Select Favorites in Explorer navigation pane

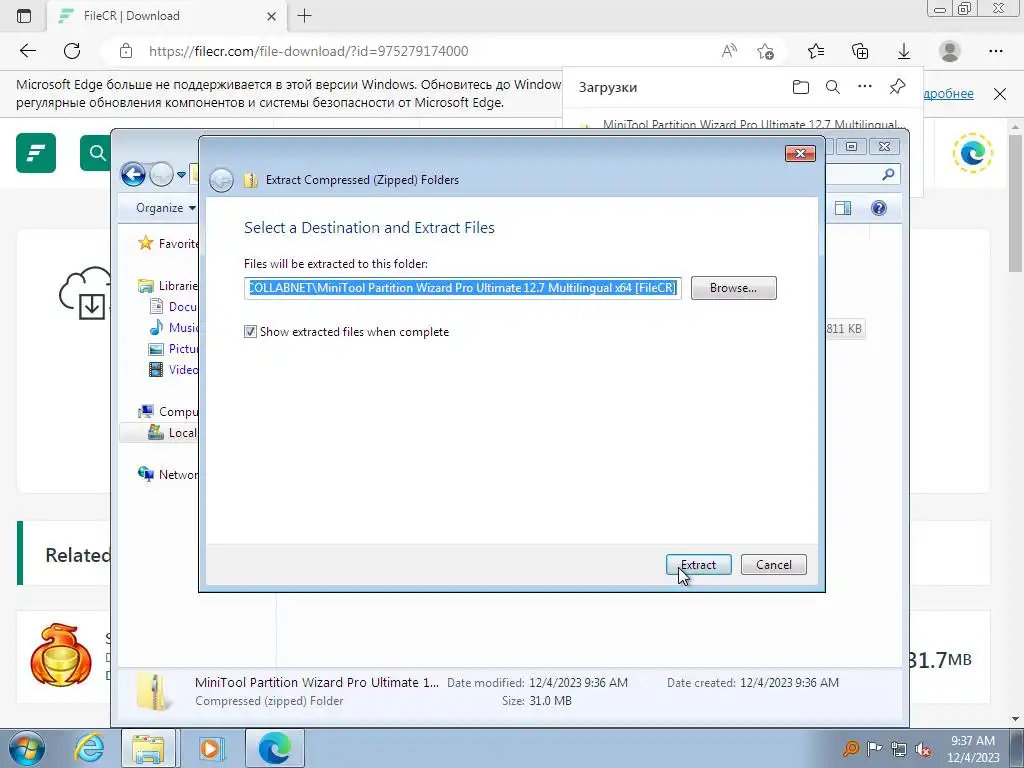pos(167,244)
